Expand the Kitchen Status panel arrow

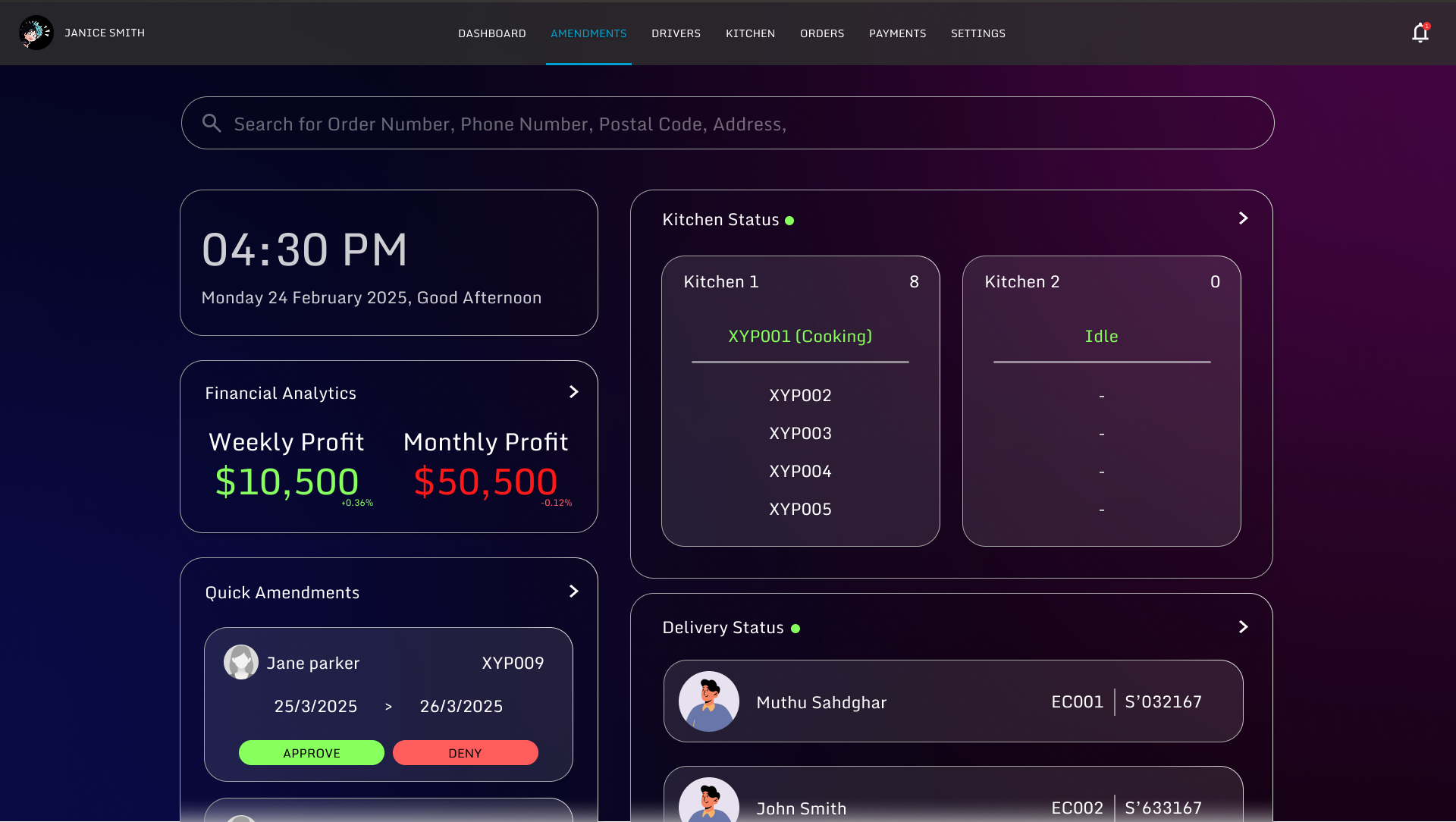pyautogui.click(x=1243, y=218)
